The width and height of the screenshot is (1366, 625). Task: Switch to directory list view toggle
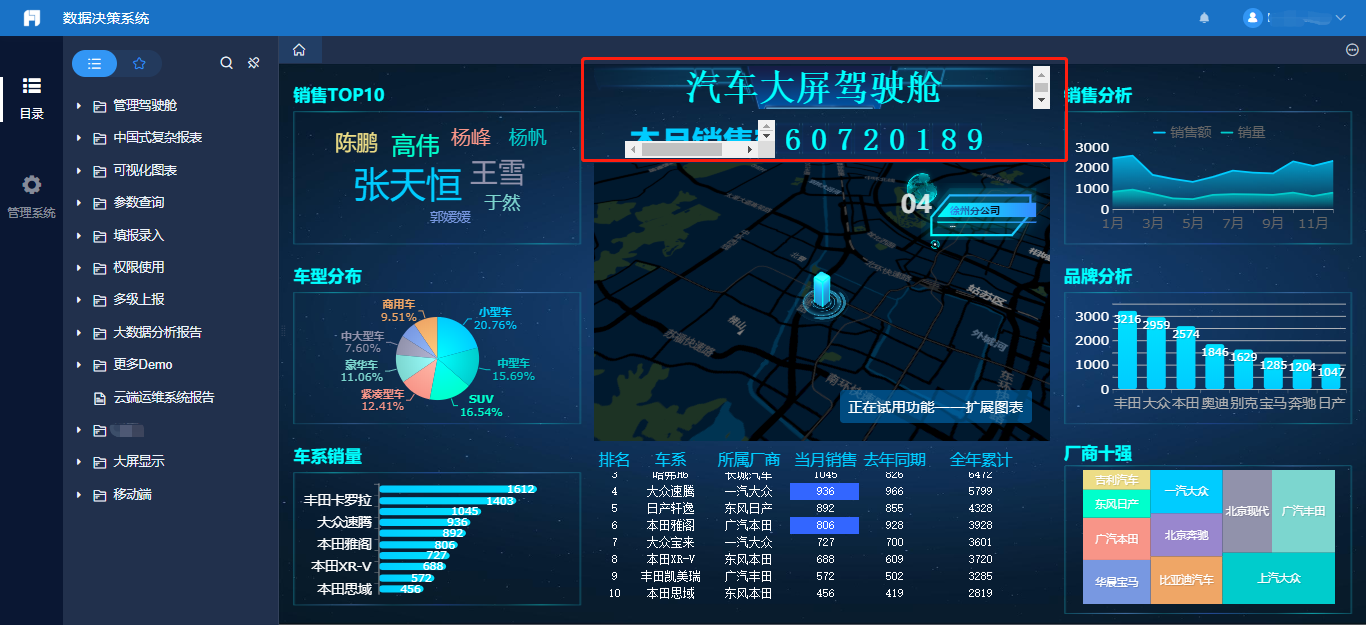pyautogui.click(x=94, y=63)
